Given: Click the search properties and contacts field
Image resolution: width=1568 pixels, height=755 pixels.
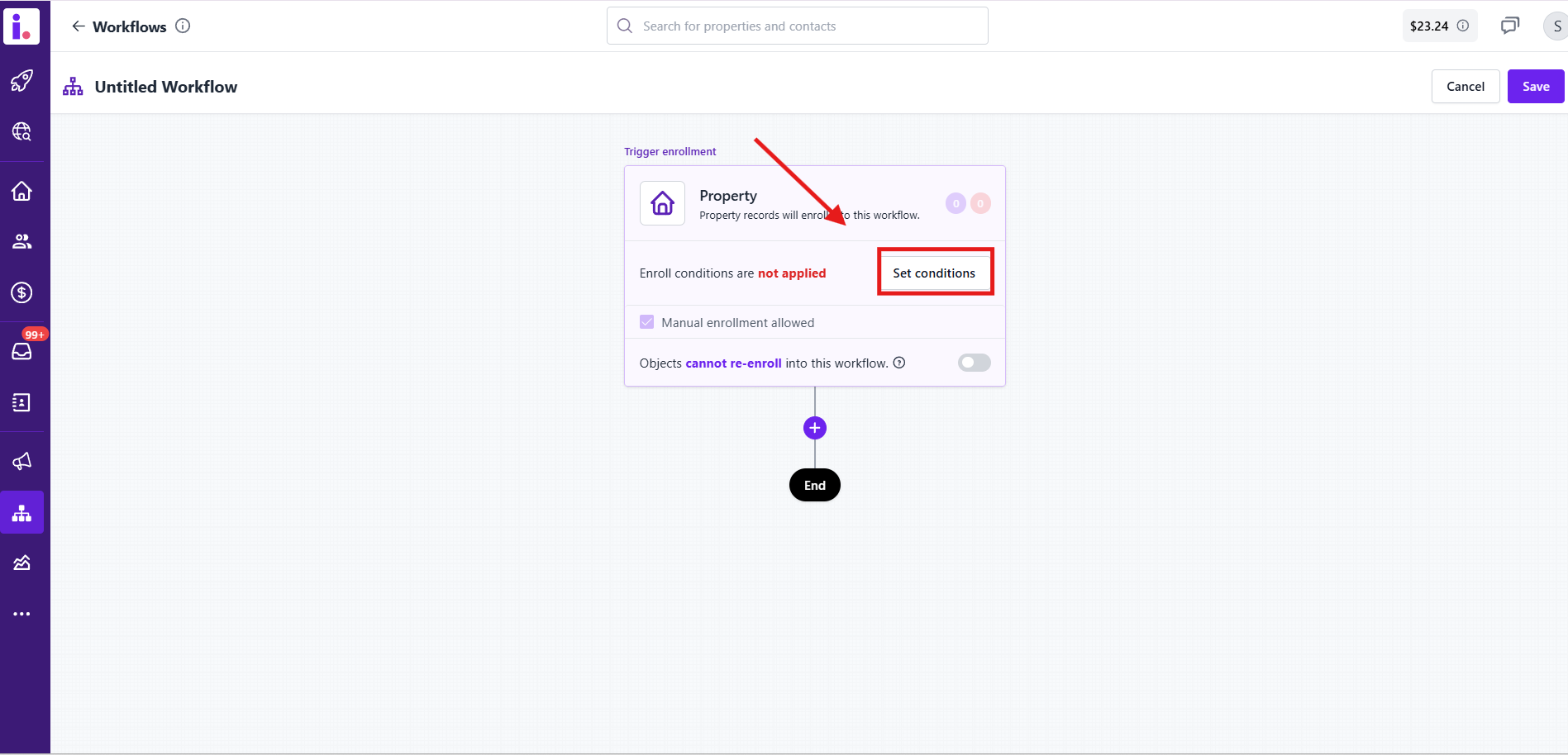Looking at the screenshot, I should pos(797,26).
